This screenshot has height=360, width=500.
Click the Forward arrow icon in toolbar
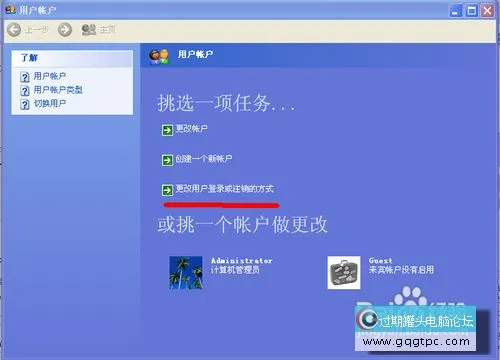pyautogui.click(x=65, y=30)
